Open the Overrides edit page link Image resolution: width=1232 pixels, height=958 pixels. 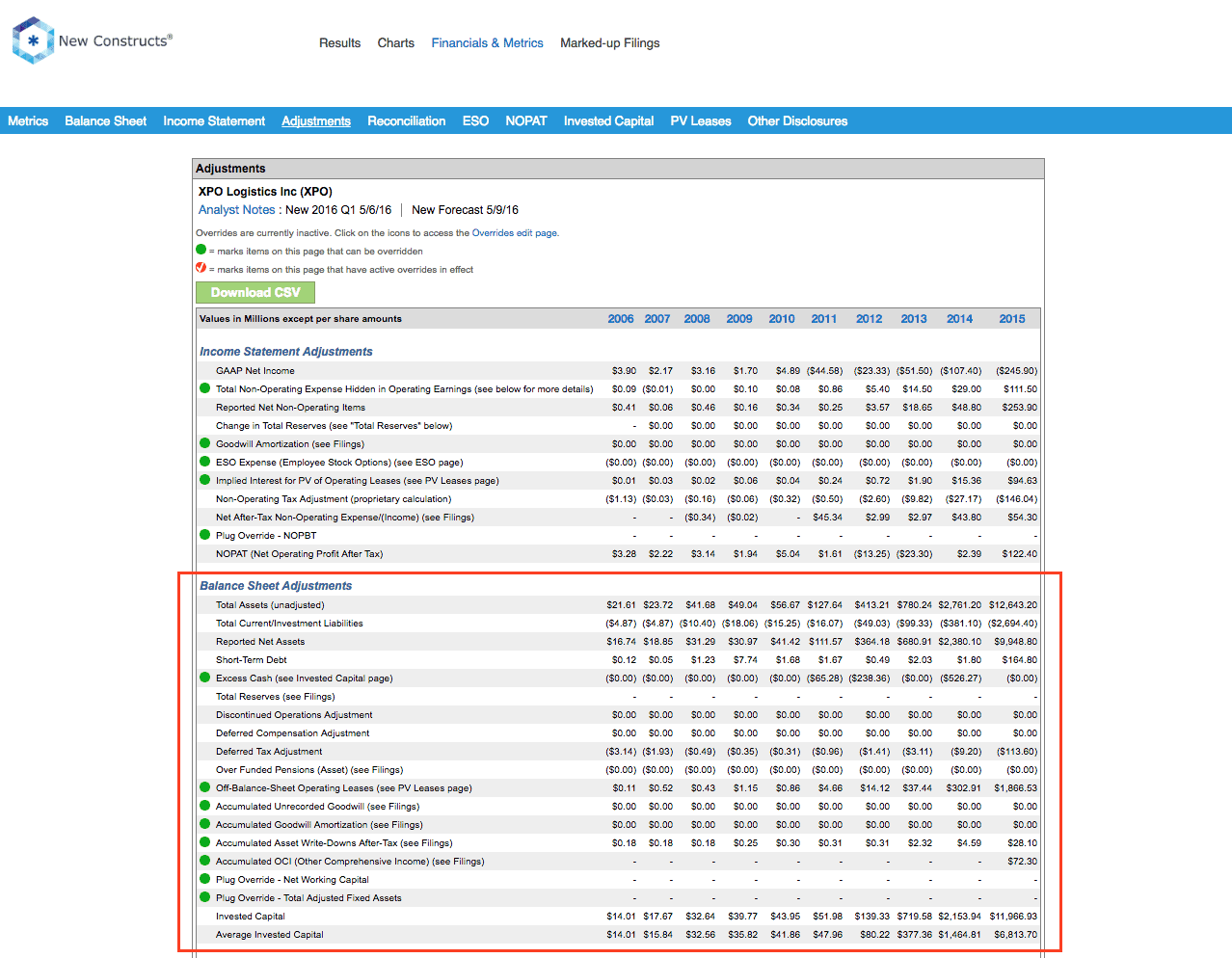tap(514, 233)
